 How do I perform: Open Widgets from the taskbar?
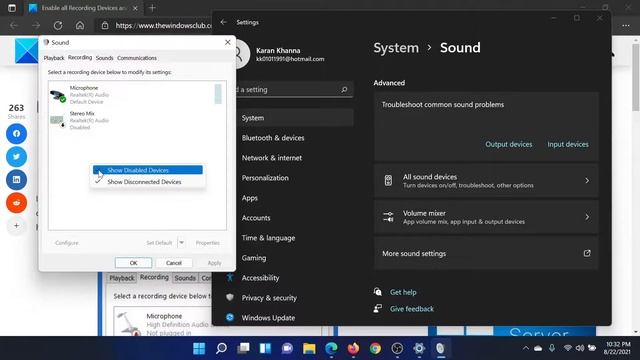click(x=265, y=348)
